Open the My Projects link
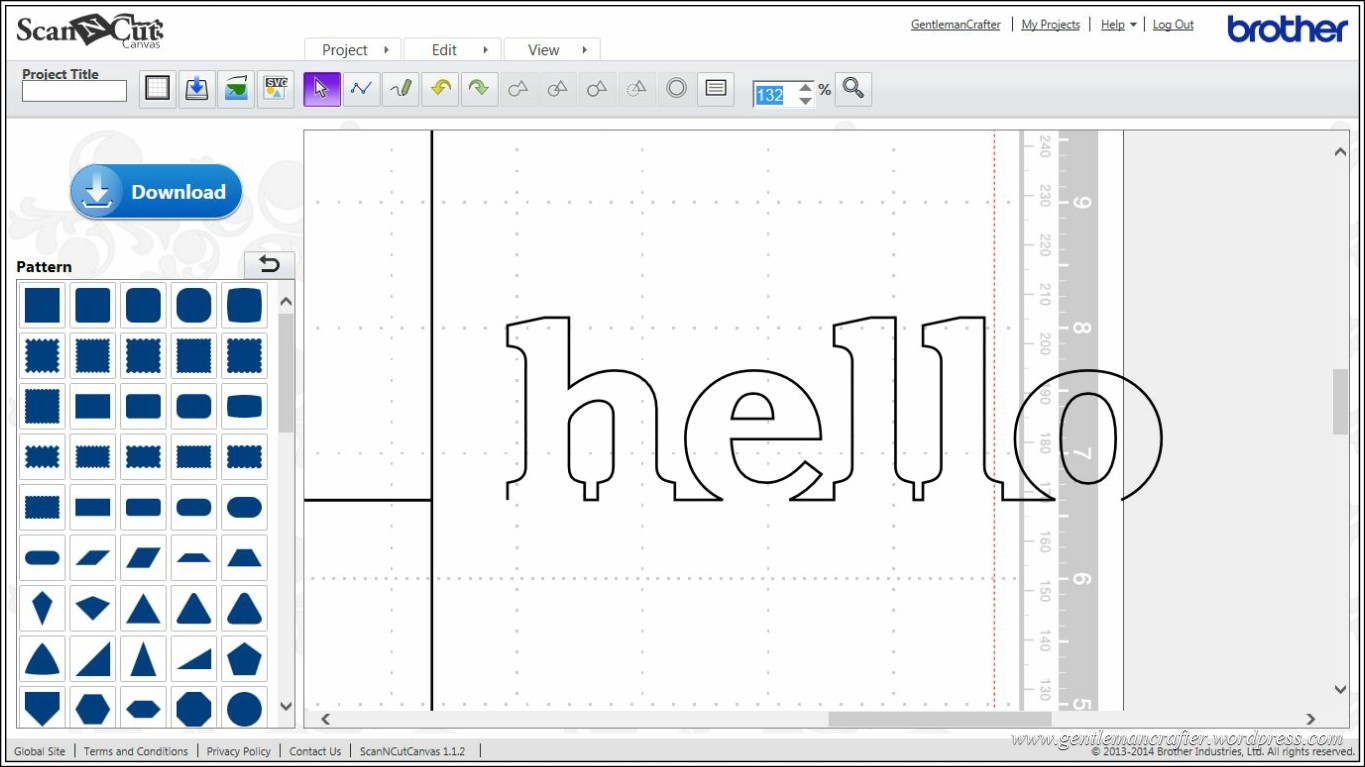Screen dimensions: 1365x767 coord(1050,25)
